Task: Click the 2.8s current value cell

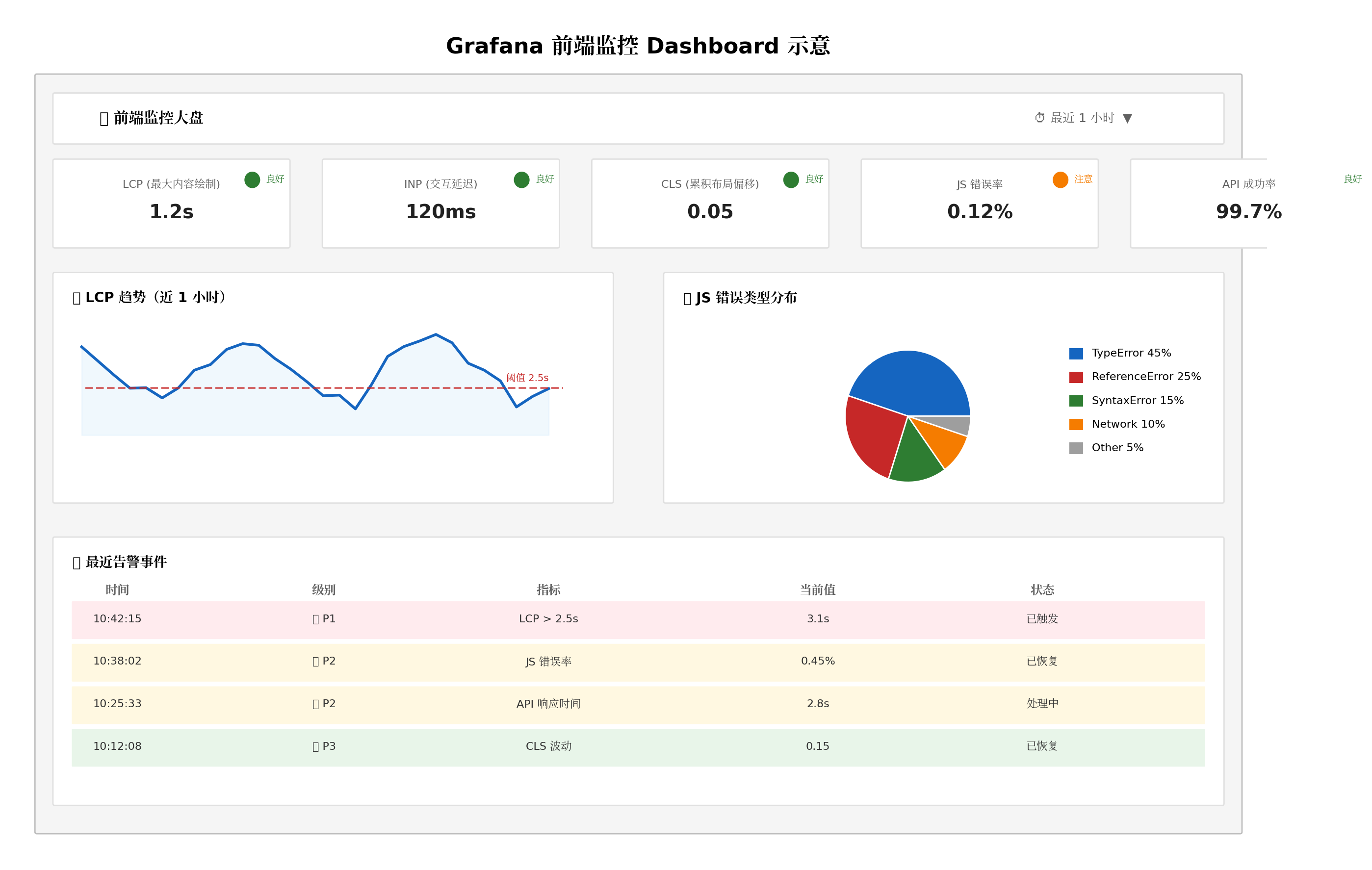Action: tap(818, 704)
